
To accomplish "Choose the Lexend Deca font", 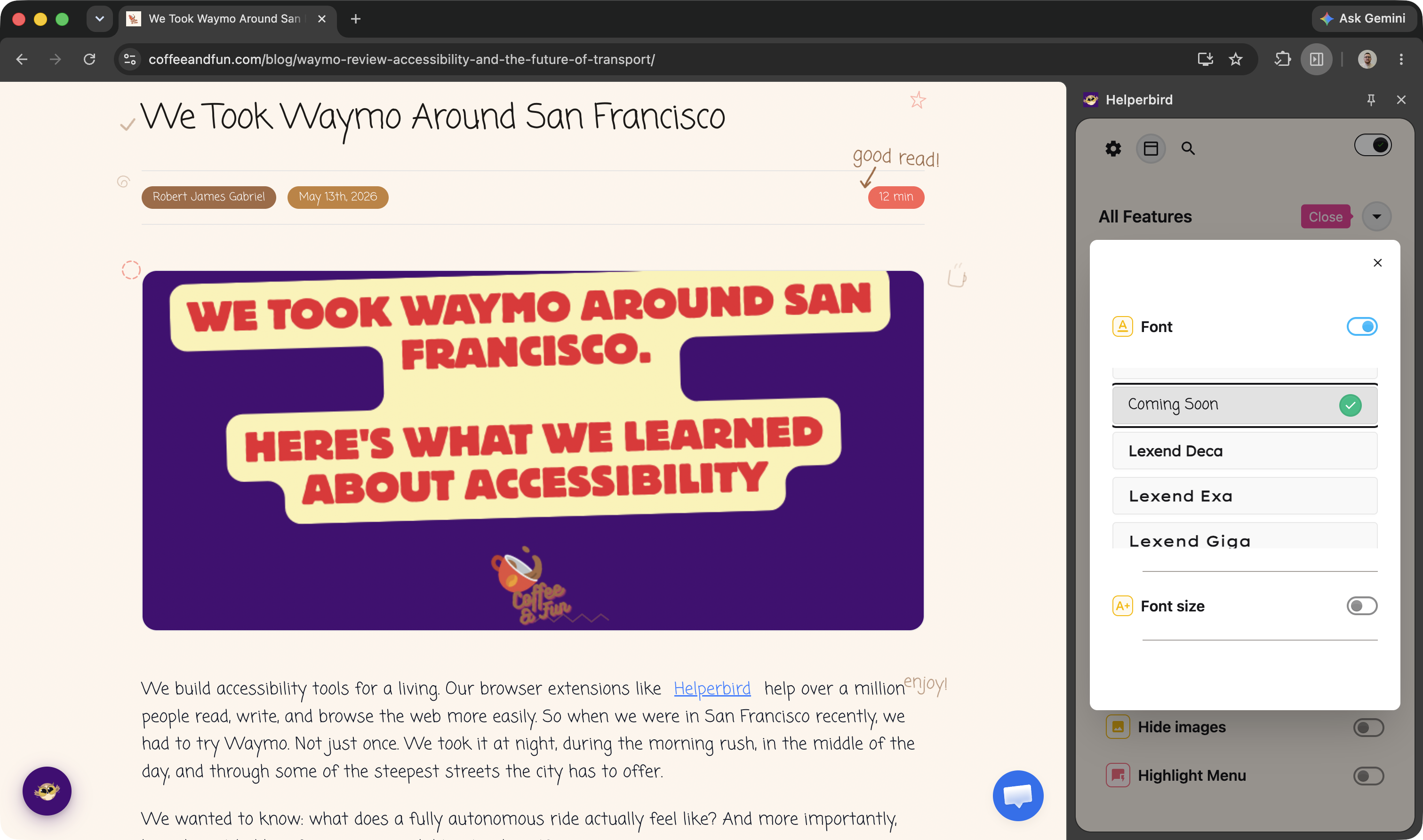I will coord(1245,451).
